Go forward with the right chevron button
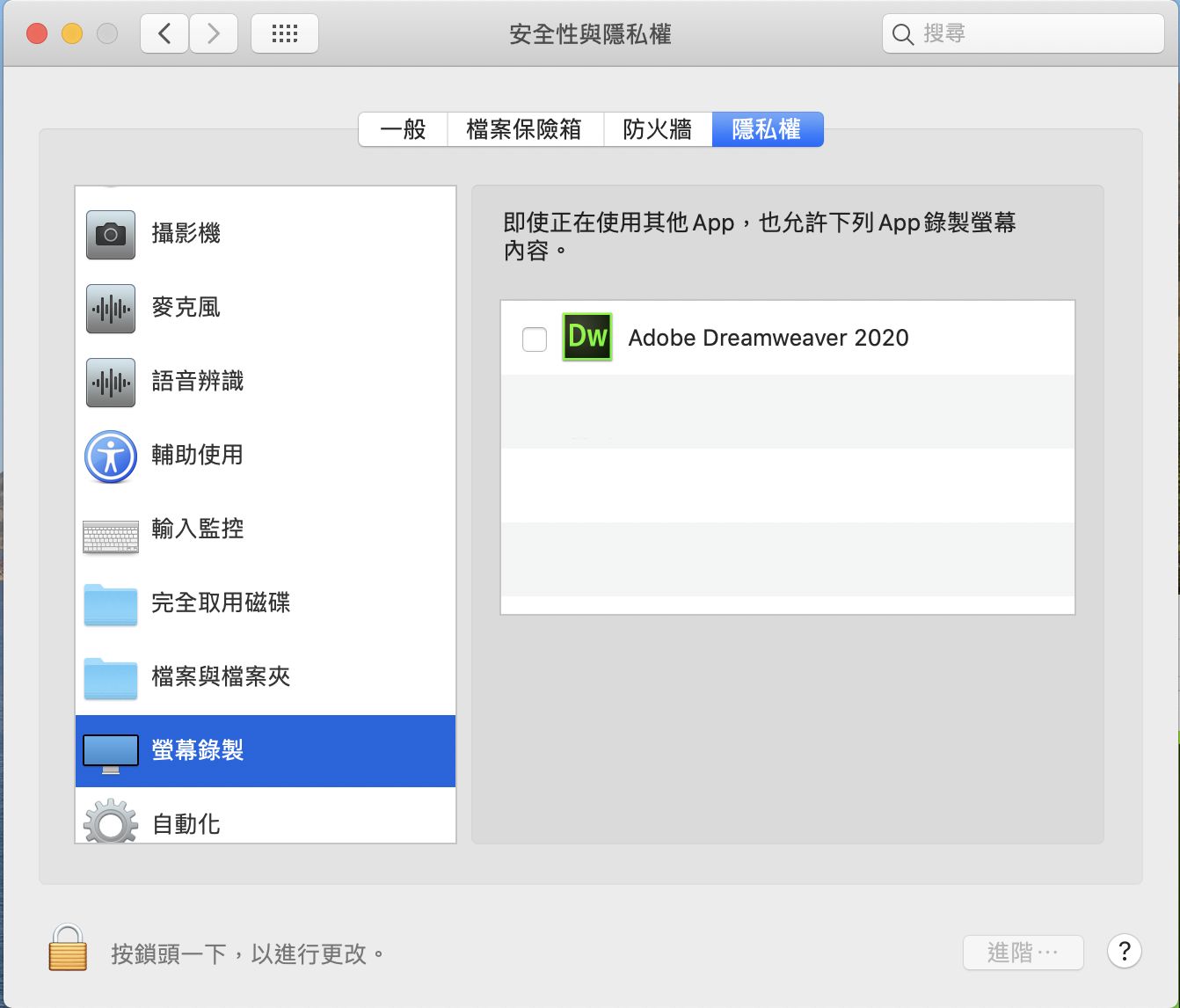The width and height of the screenshot is (1180, 1008). (214, 34)
